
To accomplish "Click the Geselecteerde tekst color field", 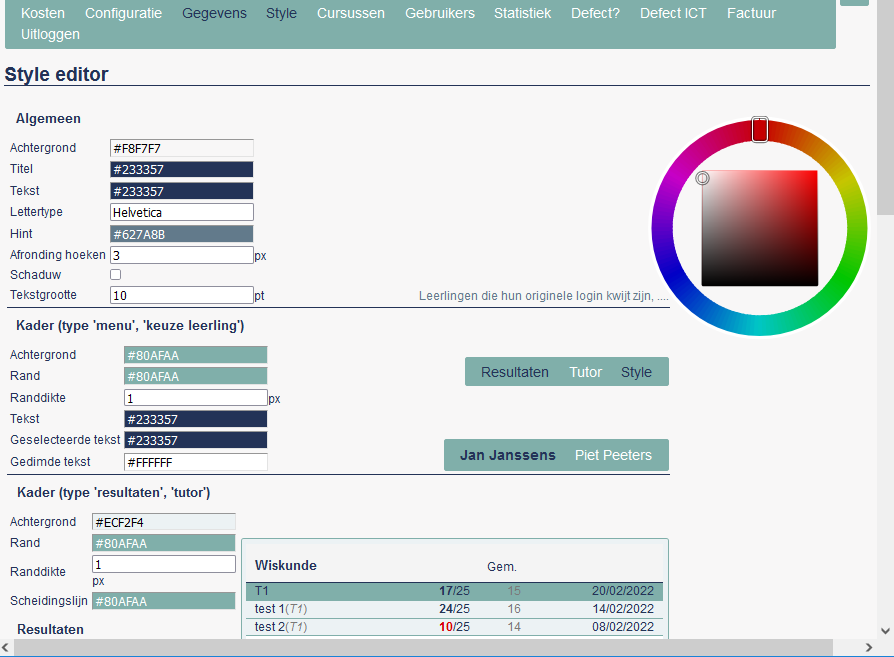I will [196, 440].
